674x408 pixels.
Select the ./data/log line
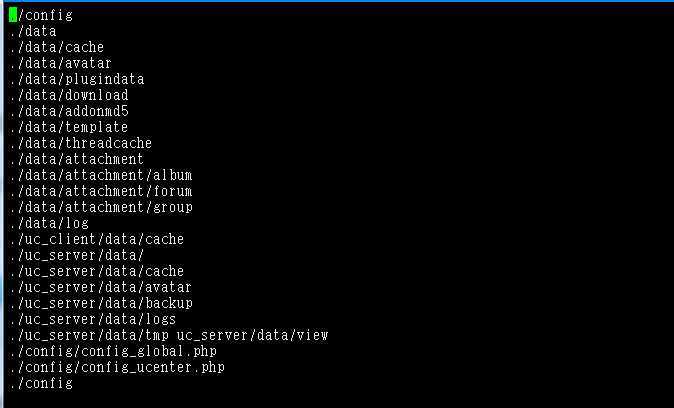(49, 223)
